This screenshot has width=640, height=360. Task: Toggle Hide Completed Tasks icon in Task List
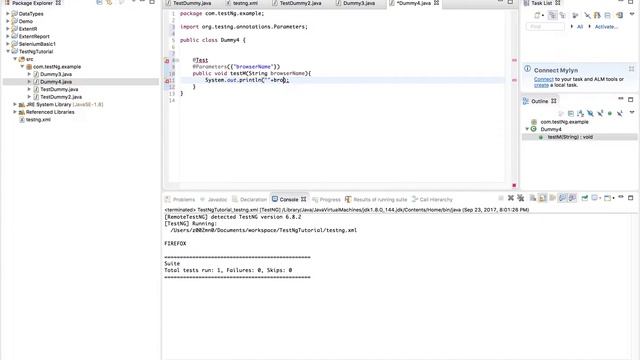pyautogui.click(x=587, y=16)
